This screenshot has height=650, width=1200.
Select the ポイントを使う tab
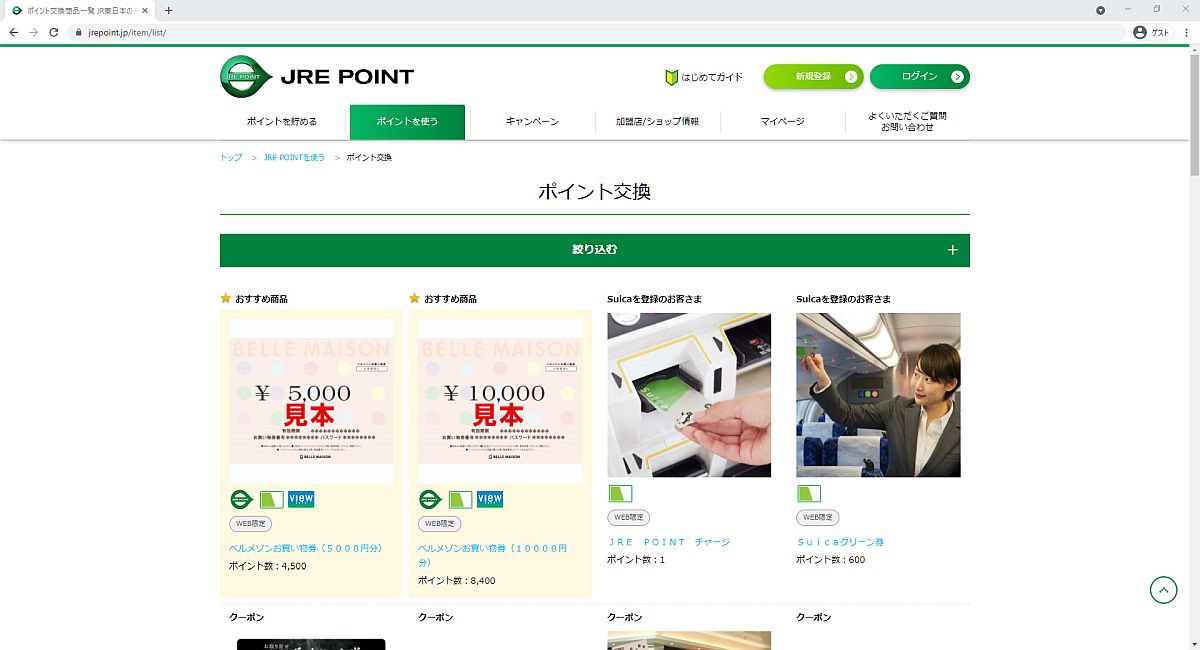click(x=407, y=121)
